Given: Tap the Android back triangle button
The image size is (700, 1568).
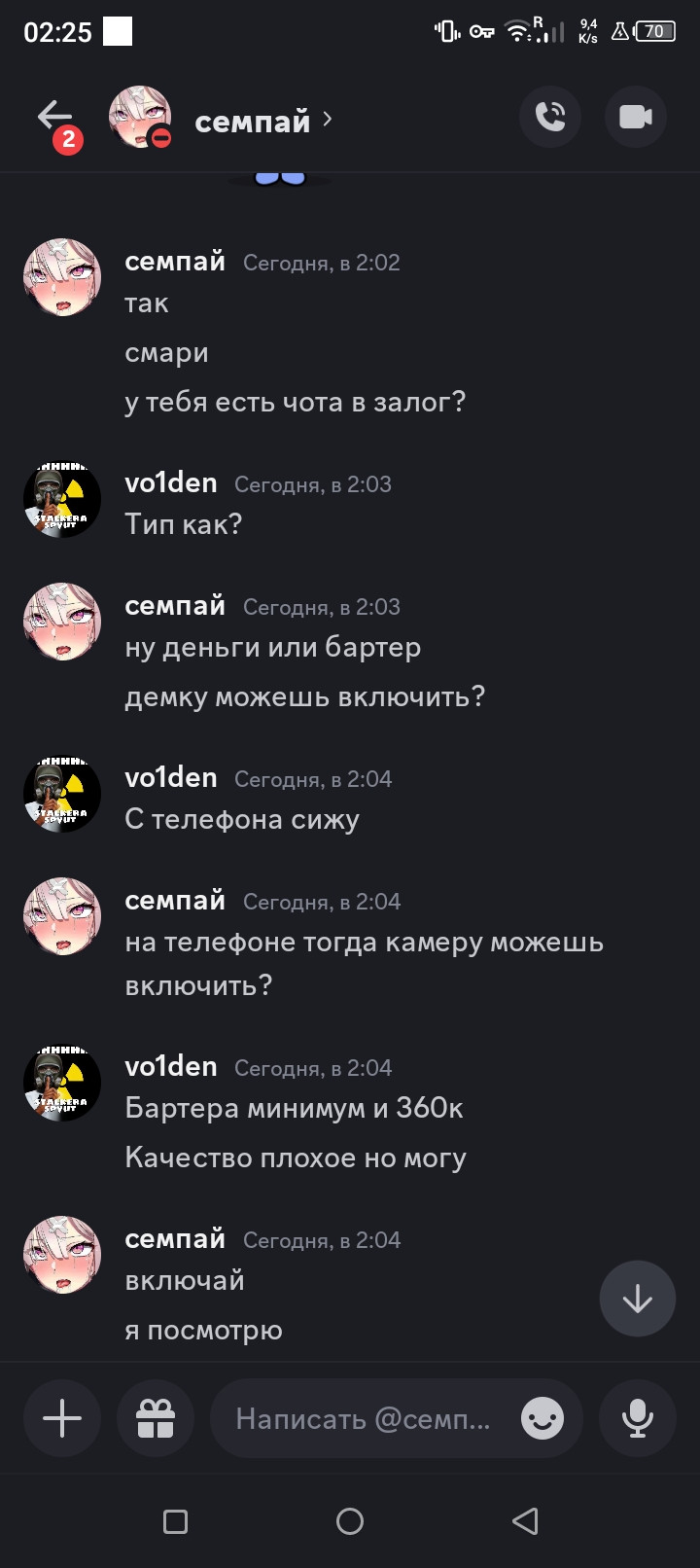Looking at the screenshot, I should pyautogui.click(x=525, y=1521).
